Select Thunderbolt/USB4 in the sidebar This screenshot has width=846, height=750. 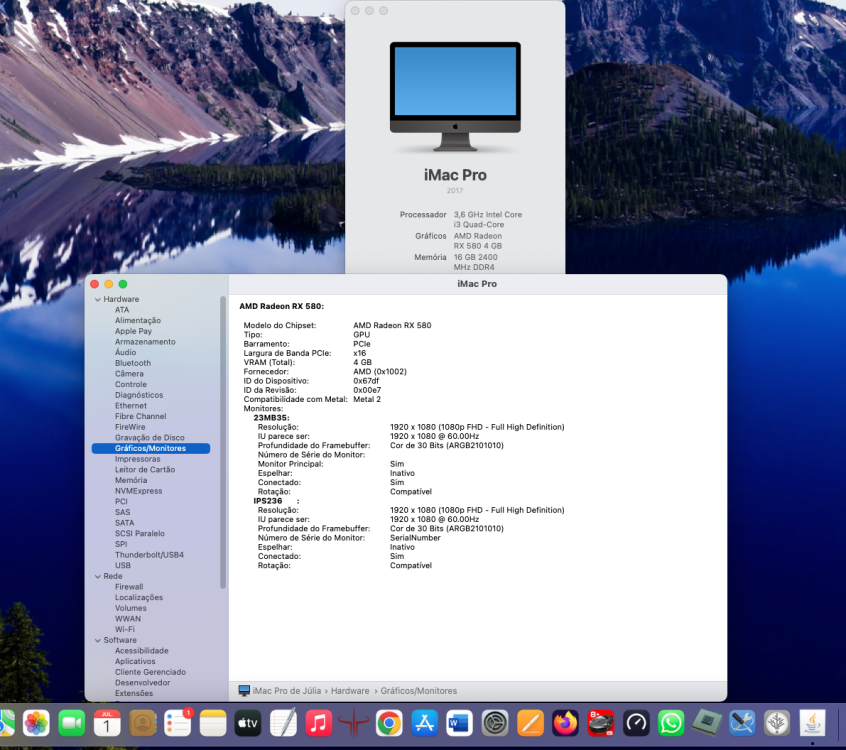coord(149,555)
